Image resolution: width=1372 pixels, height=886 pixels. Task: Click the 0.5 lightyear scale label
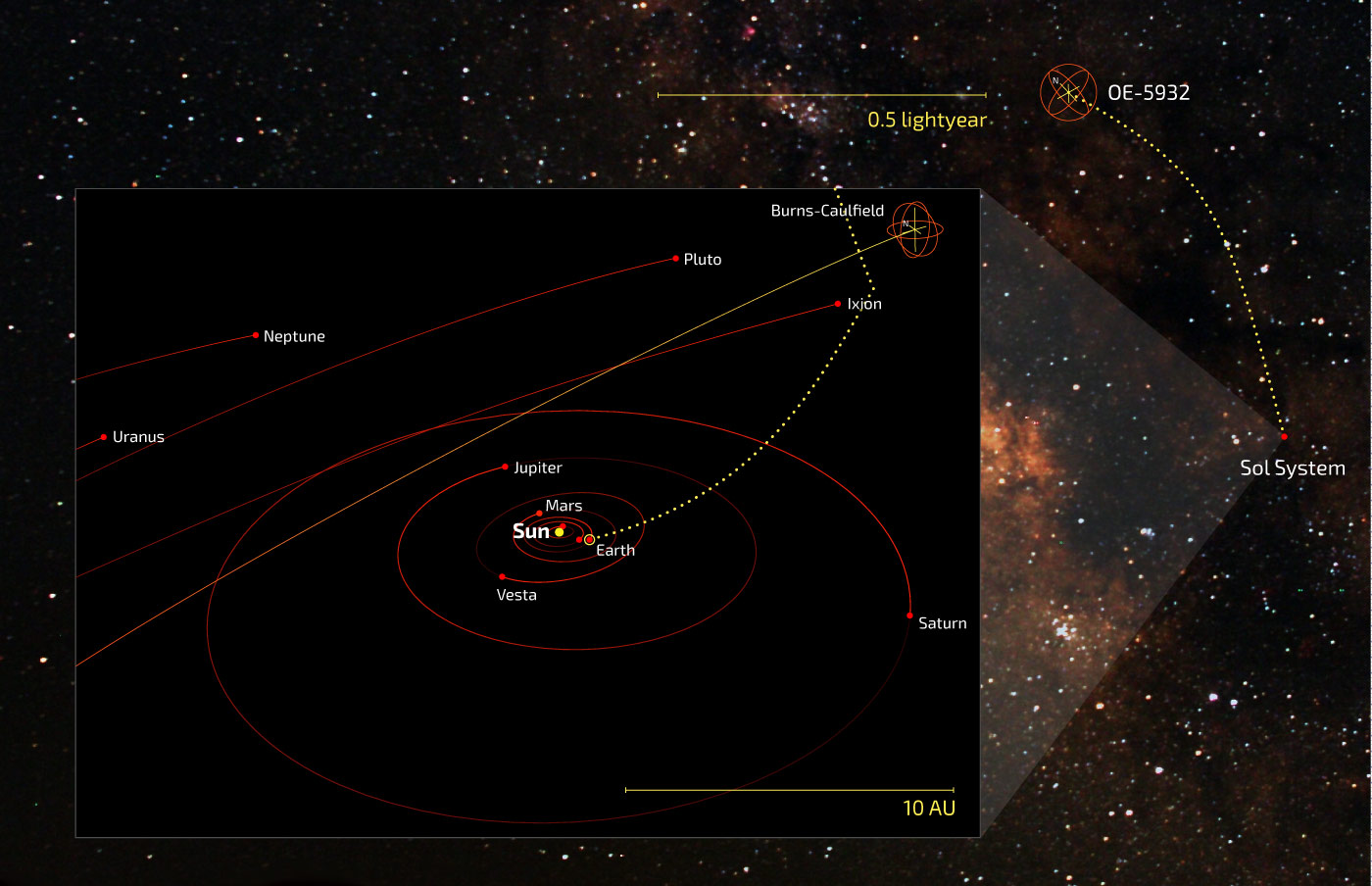click(927, 121)
